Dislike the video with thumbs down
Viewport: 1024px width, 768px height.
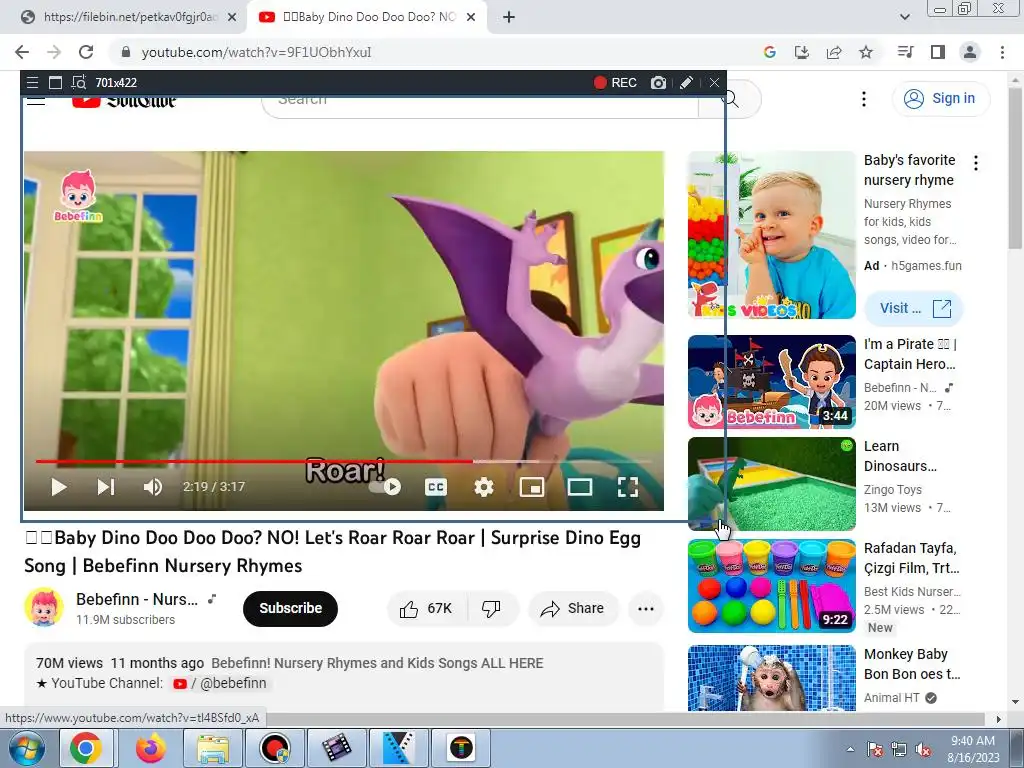coord(491,609)
